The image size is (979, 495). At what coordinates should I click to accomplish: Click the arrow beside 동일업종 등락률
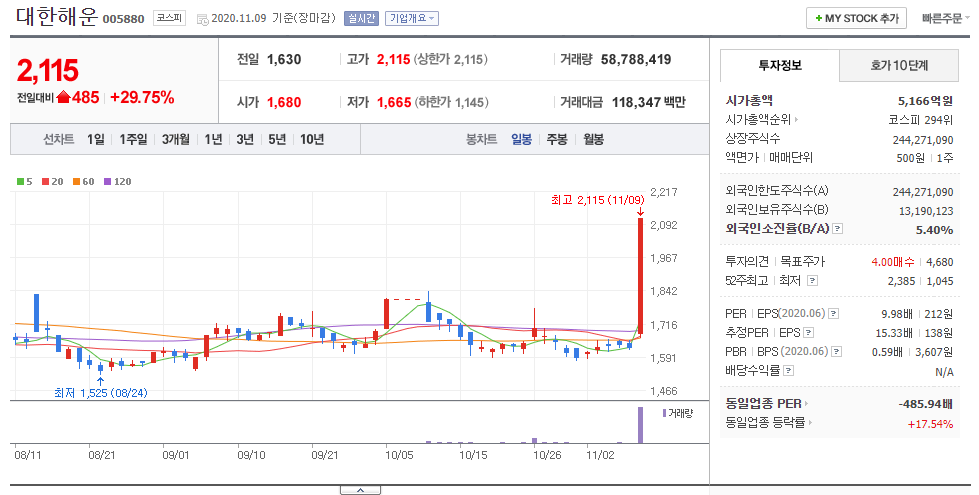point(810,423)
